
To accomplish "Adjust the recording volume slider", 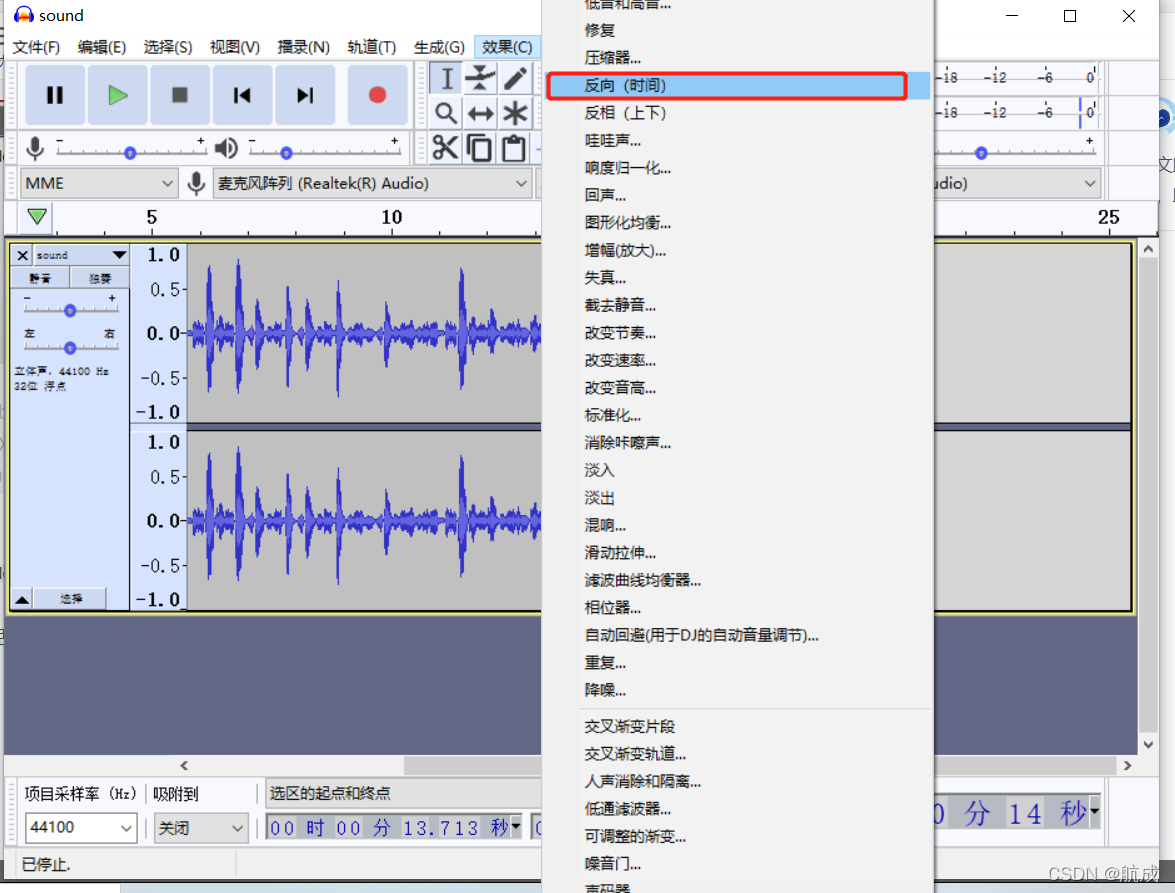I will pyautogui.click(x=130, y=153).
